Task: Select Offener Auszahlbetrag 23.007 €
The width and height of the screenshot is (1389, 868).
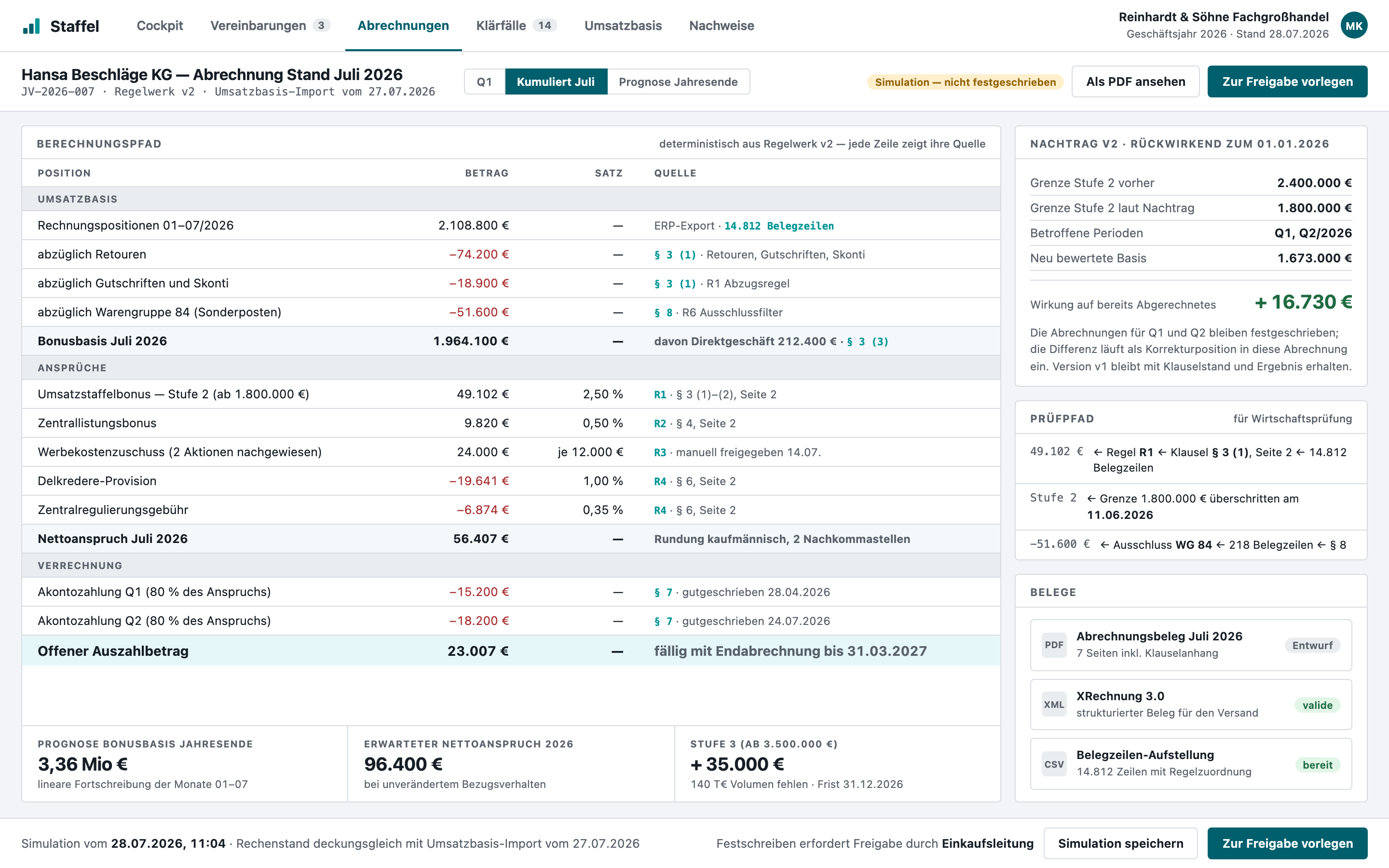Action: (478, 651)
